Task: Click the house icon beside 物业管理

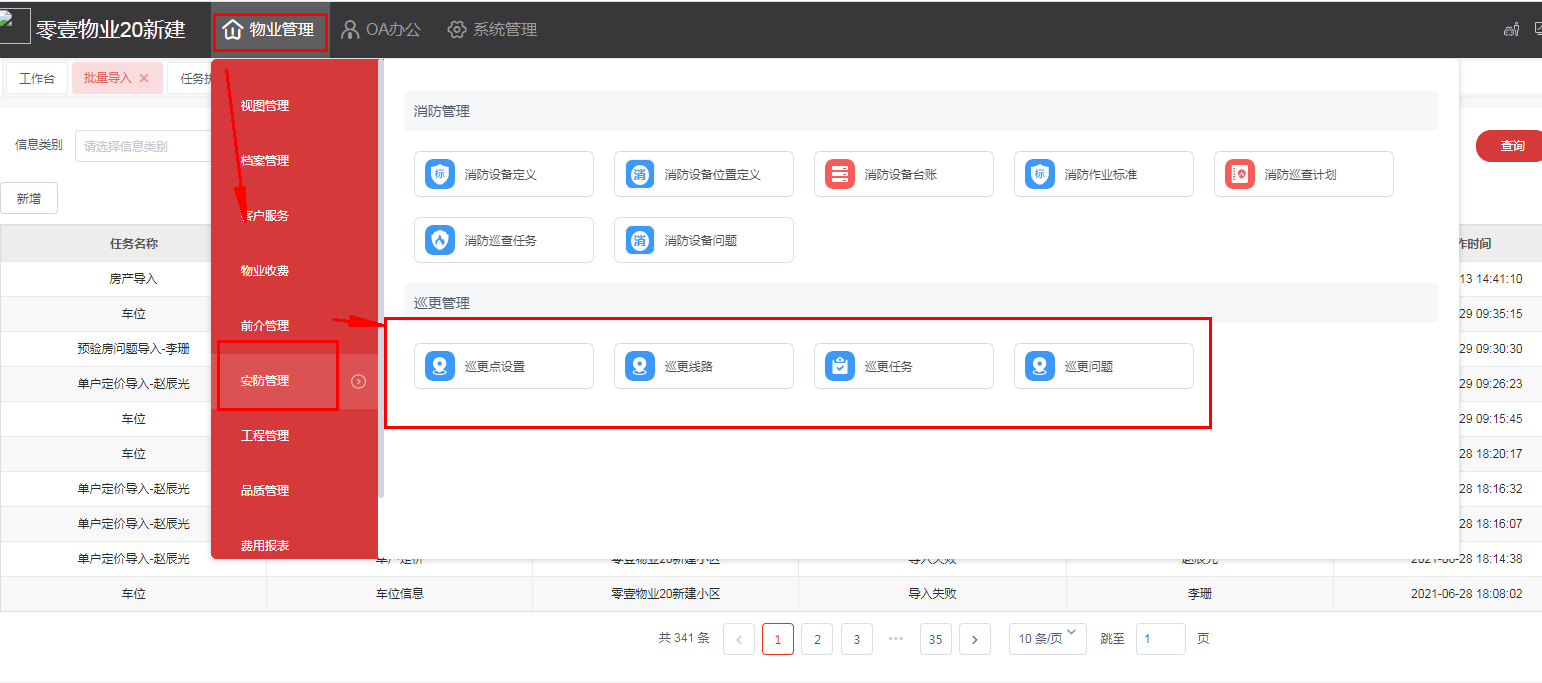Action: (233, 30)
